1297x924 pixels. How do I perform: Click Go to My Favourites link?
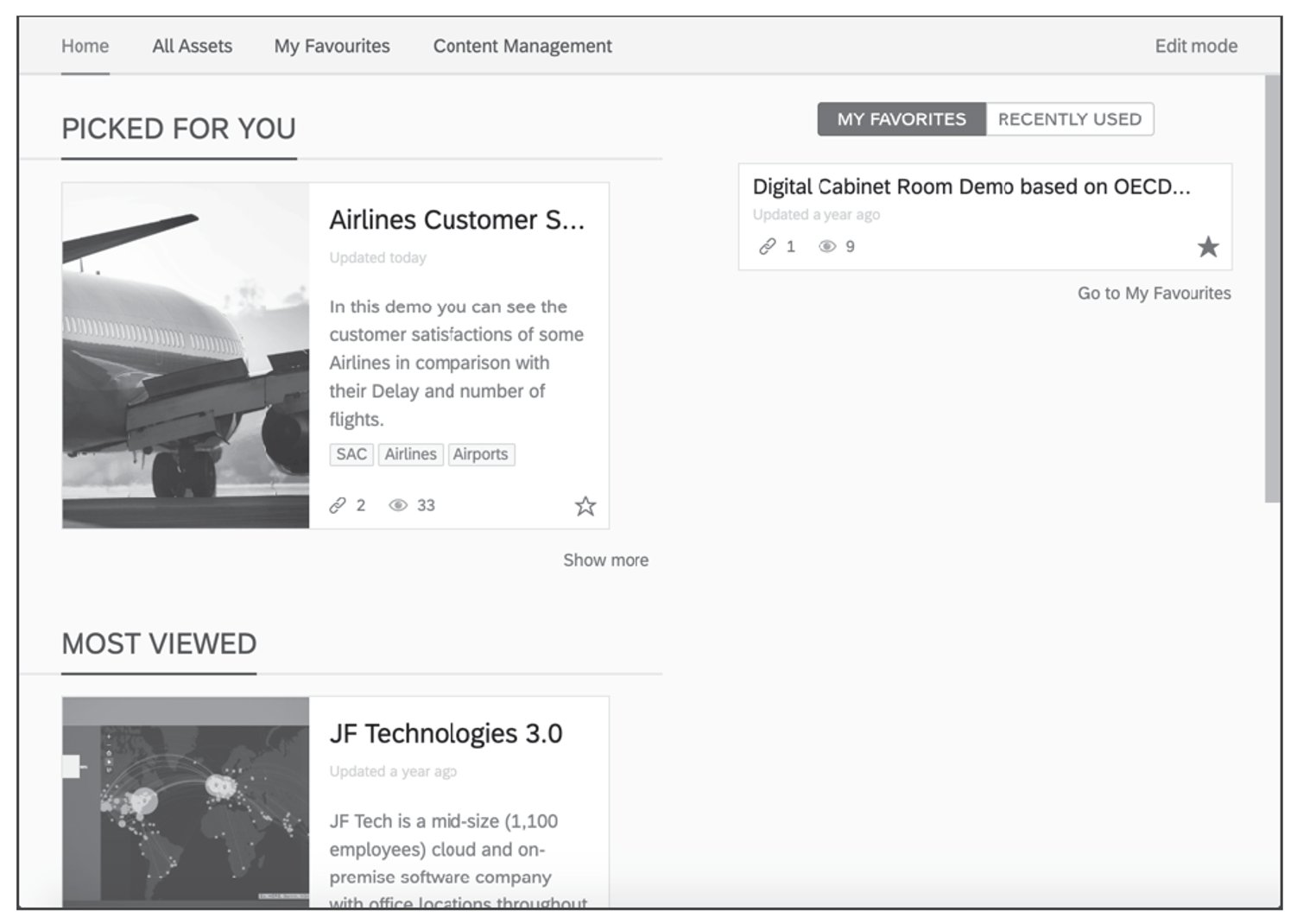tap(1153, 293)
